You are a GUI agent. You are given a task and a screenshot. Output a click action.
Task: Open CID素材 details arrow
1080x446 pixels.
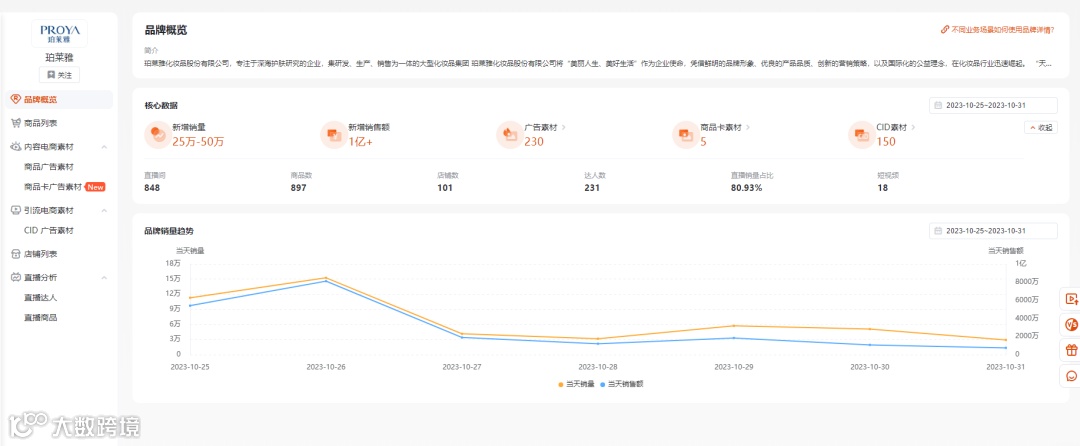coord(913,127)
